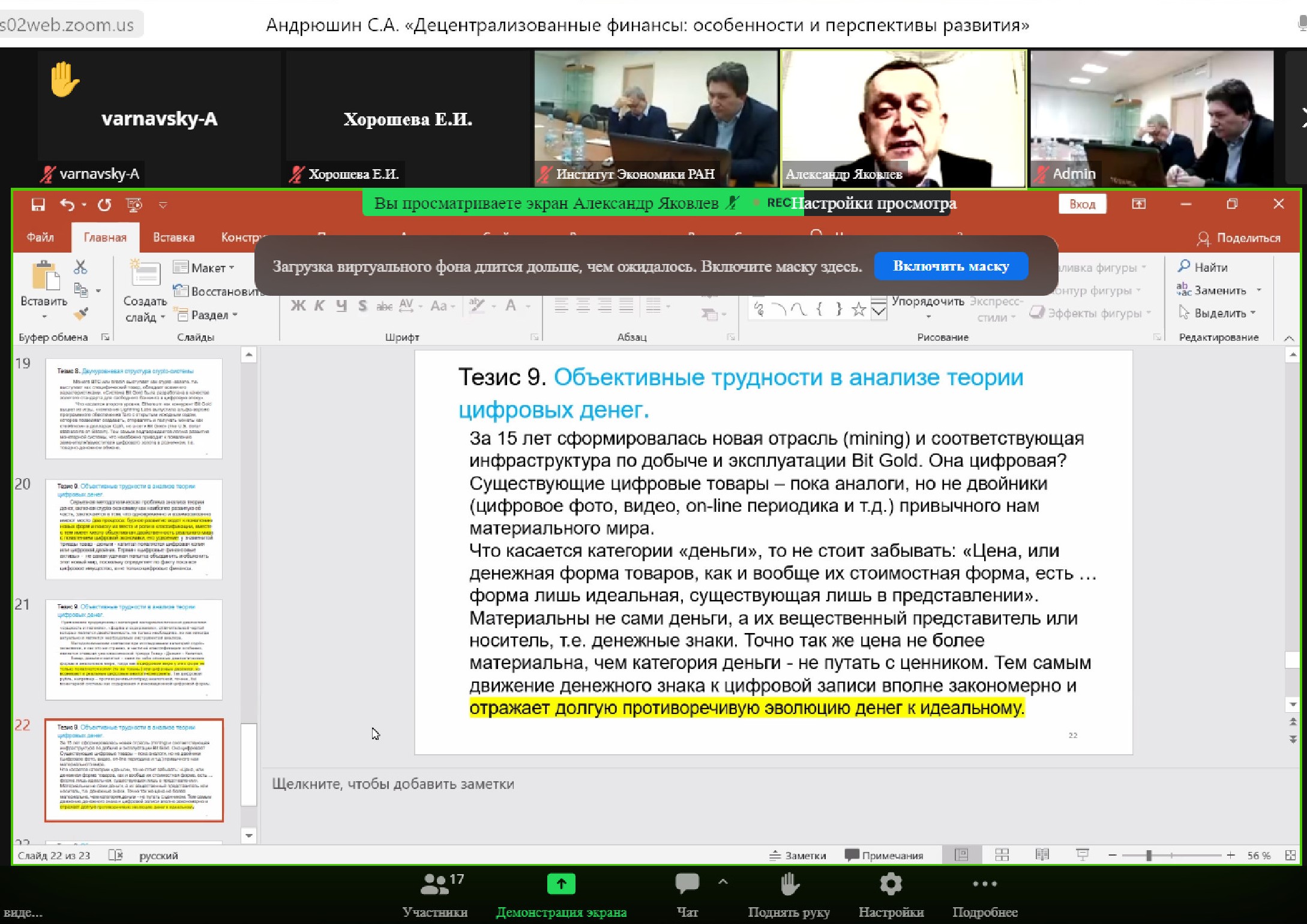Toggle strikethrough abc formatting

coord(384,306)
